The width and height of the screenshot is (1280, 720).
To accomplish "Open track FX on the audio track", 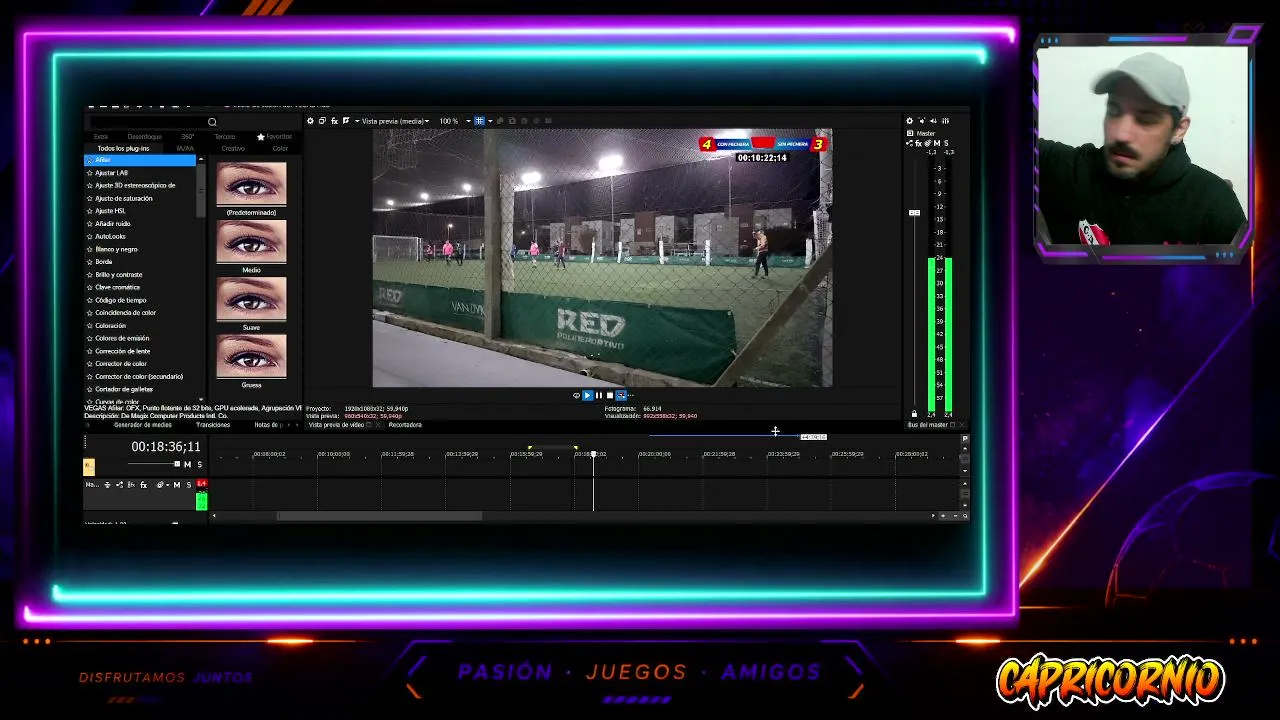I will [x=143, y=485].
